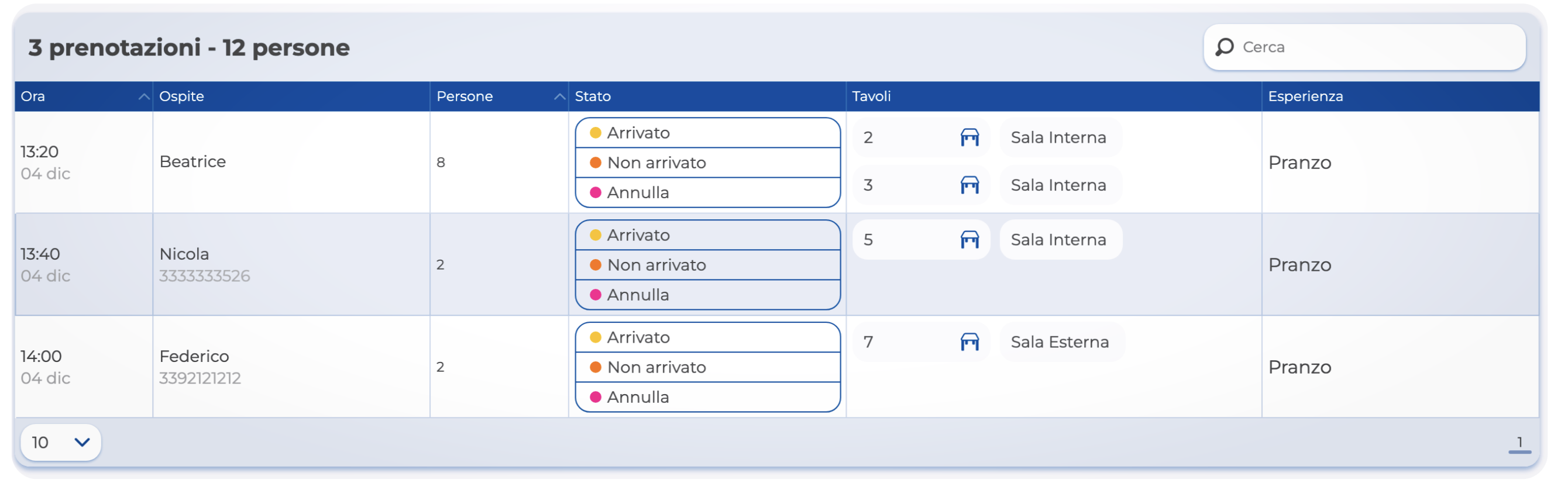Click table icon for table 7
This screenshot has width=1568, height=483.
coord(969,342)
